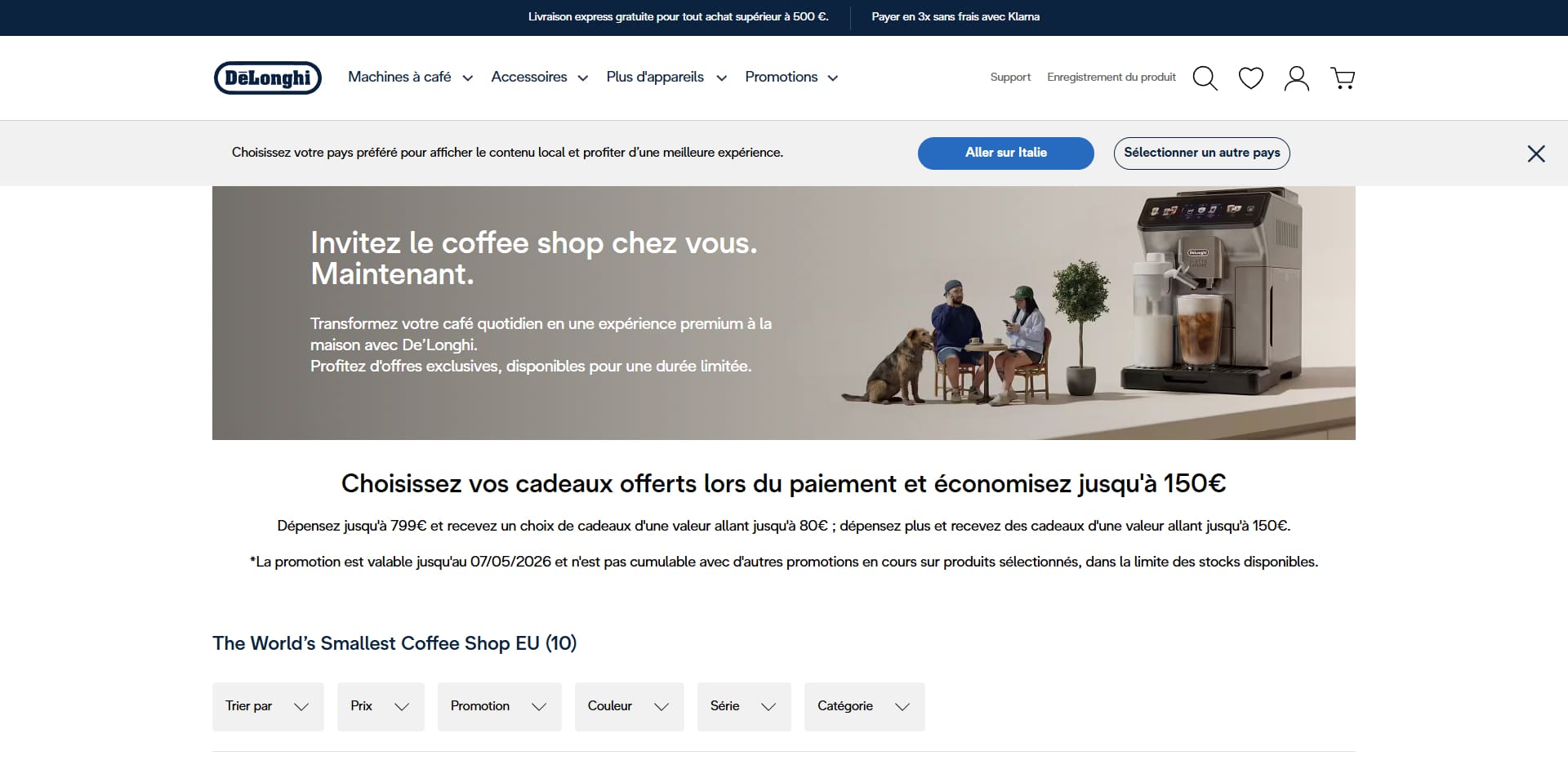Screen dimensions: 1568x778
Task: Dismiss the country selection banner
Action: tap(1536, 153)
